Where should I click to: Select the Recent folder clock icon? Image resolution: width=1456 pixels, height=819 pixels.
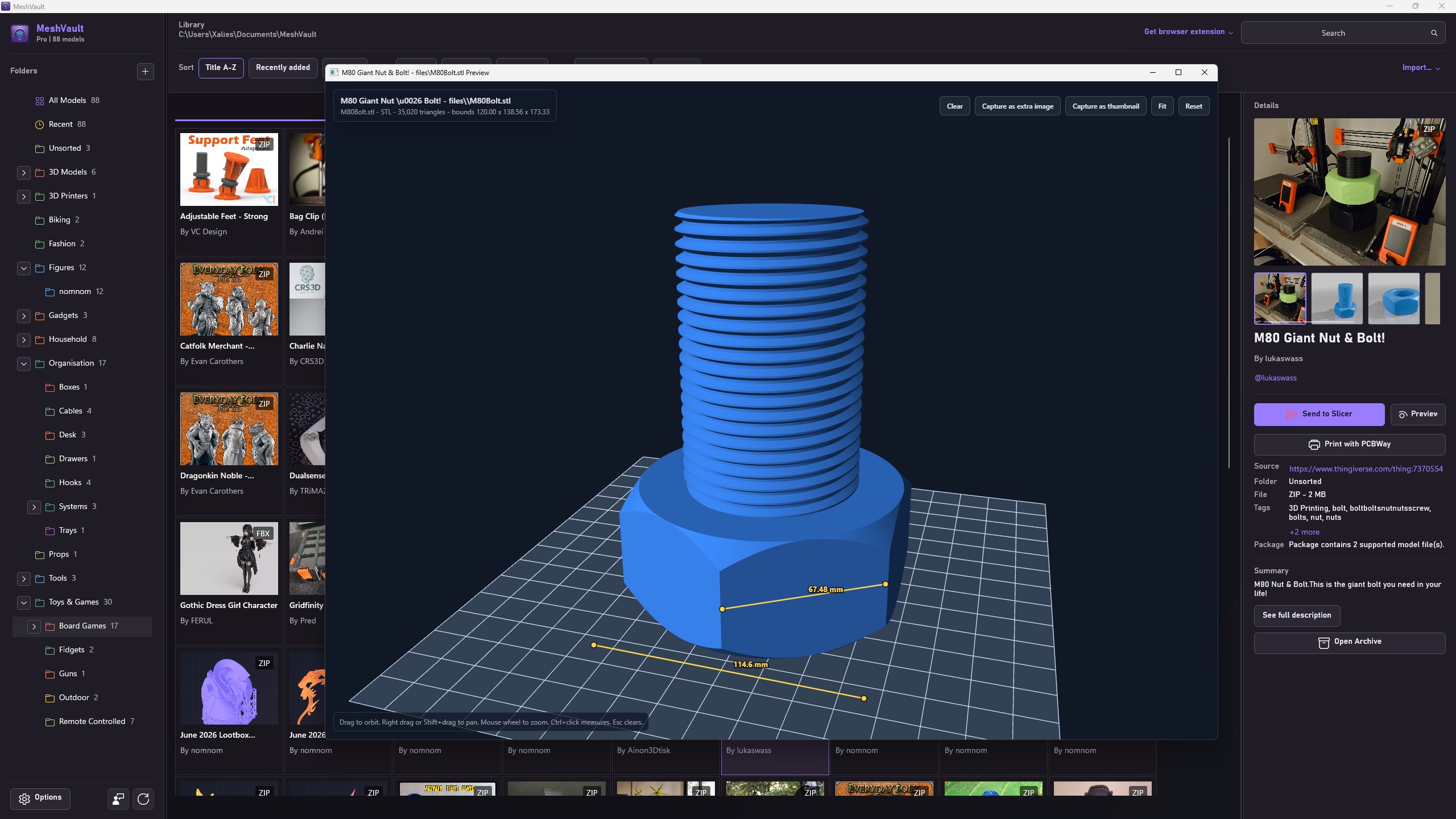39,125
